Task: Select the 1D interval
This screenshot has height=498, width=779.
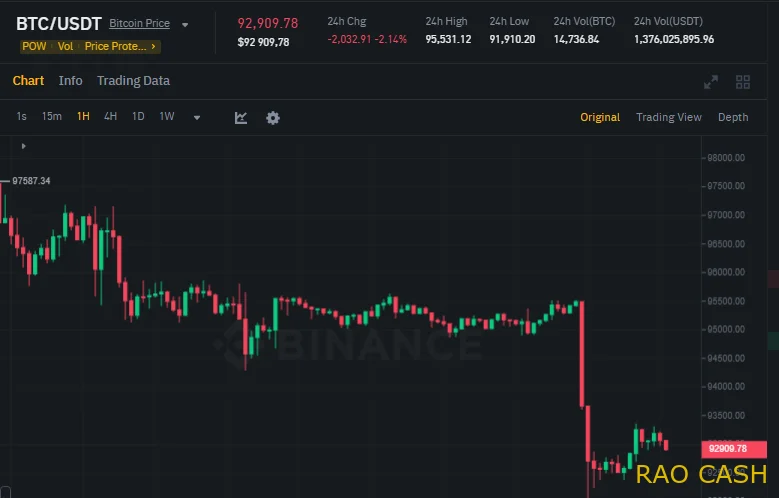Action: pos(138,116)
